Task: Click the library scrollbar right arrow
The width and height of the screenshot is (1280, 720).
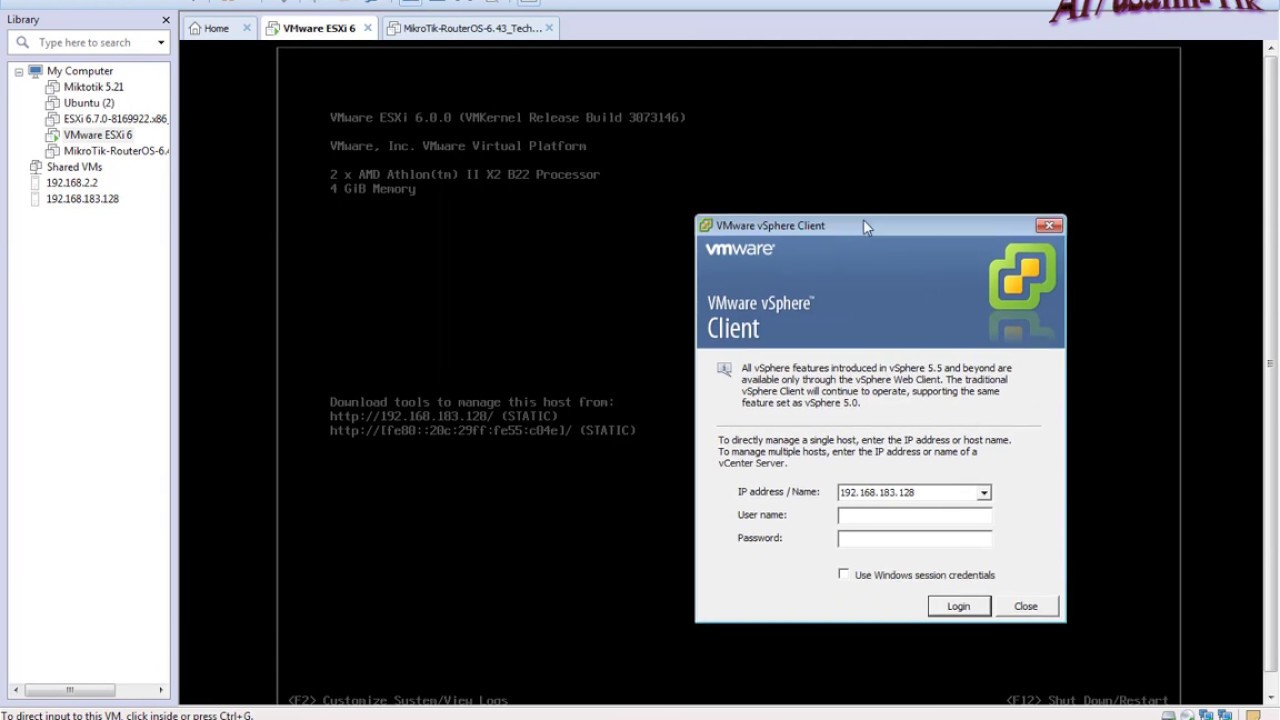Action: tap(161, 689)
